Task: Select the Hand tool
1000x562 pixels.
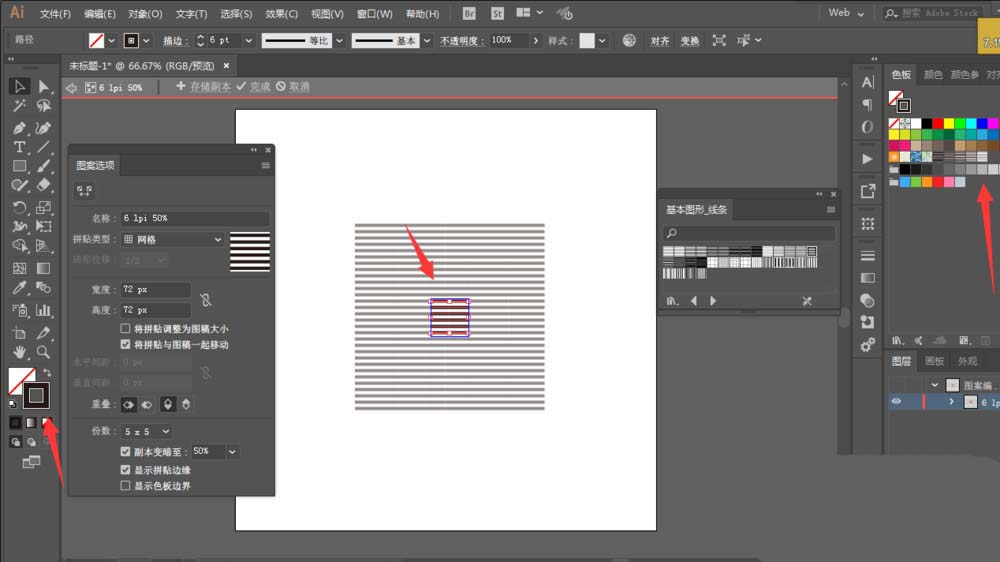Action: [x=19, y=351]
